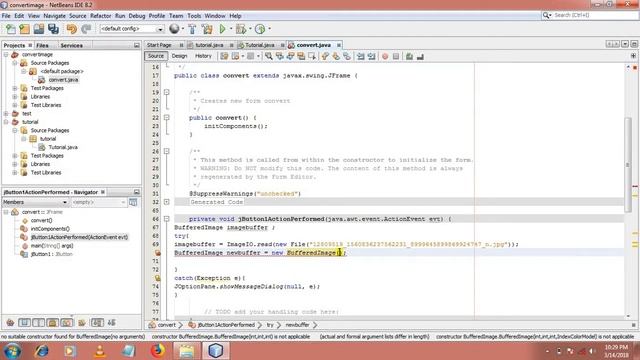Click the Comment editor toolbar icon
This screenshot has width=640, height=360.
tap(409, 56)
